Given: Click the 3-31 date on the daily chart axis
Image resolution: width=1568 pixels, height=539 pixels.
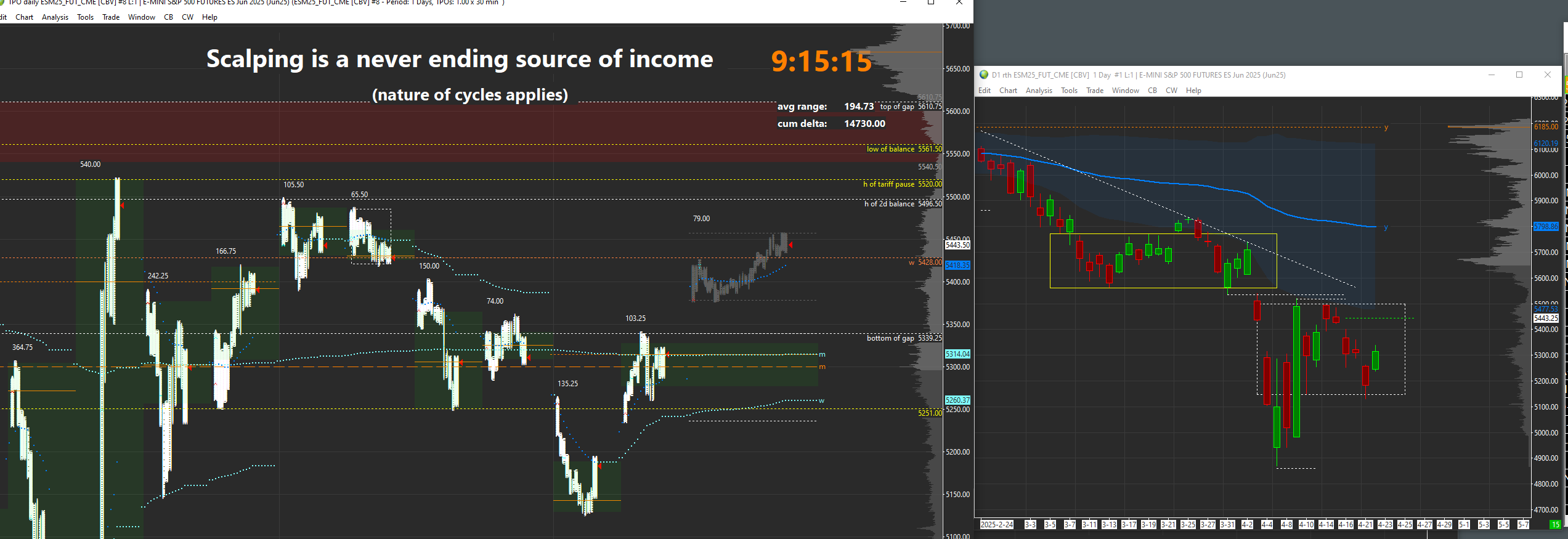Looking at the screenshot, I should click(1227, 525).
